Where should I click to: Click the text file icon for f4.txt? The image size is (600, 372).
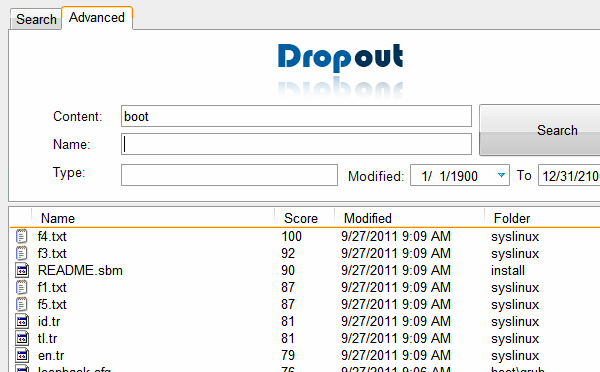(22, 236)
